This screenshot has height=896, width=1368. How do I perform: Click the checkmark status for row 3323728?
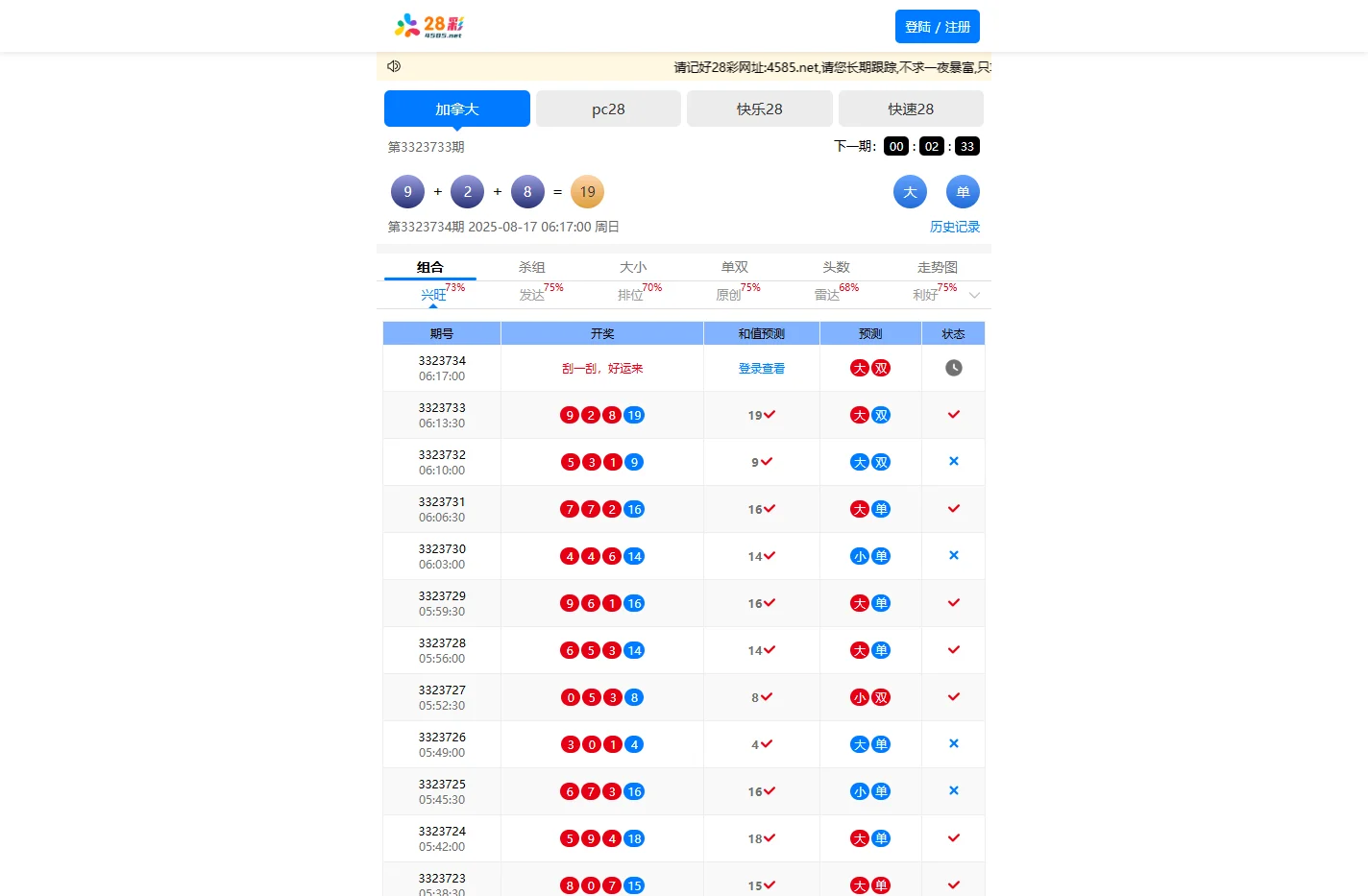[x=954, y=650]
